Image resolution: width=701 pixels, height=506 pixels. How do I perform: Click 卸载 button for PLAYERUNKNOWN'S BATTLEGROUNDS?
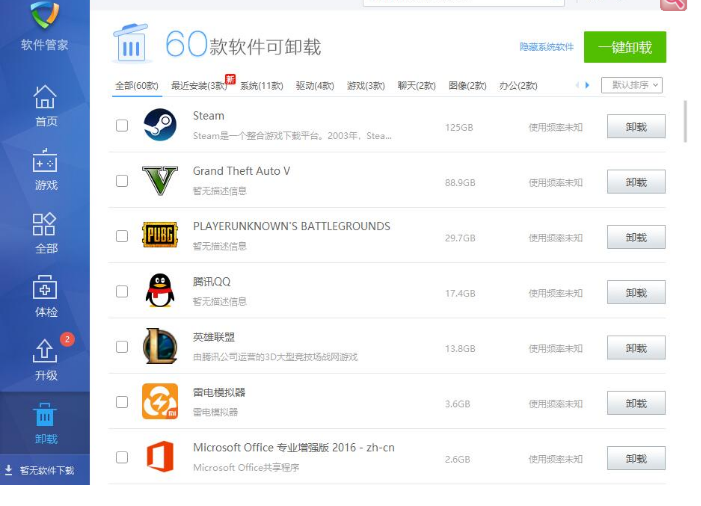636,237
